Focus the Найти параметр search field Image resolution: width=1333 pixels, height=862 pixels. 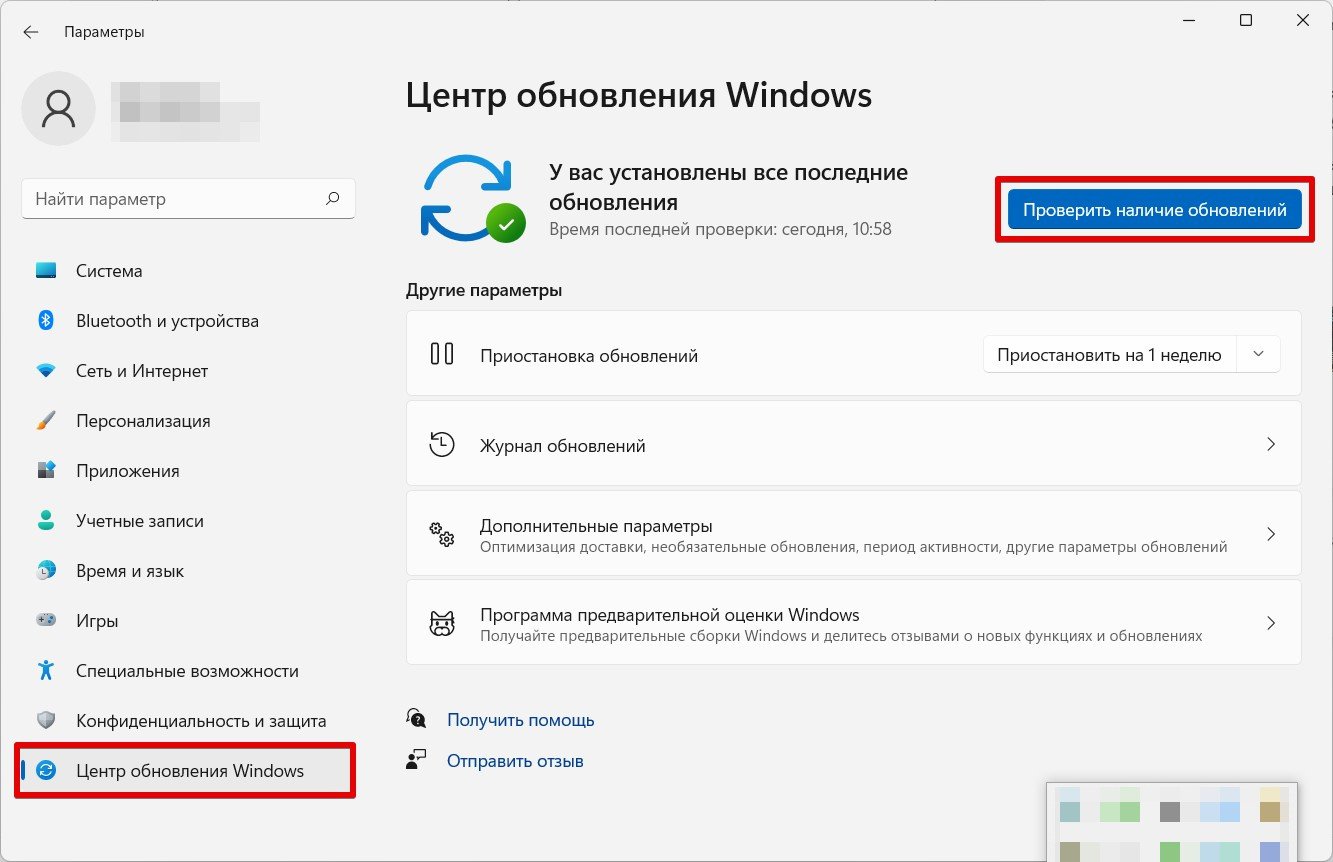point(188,199)
